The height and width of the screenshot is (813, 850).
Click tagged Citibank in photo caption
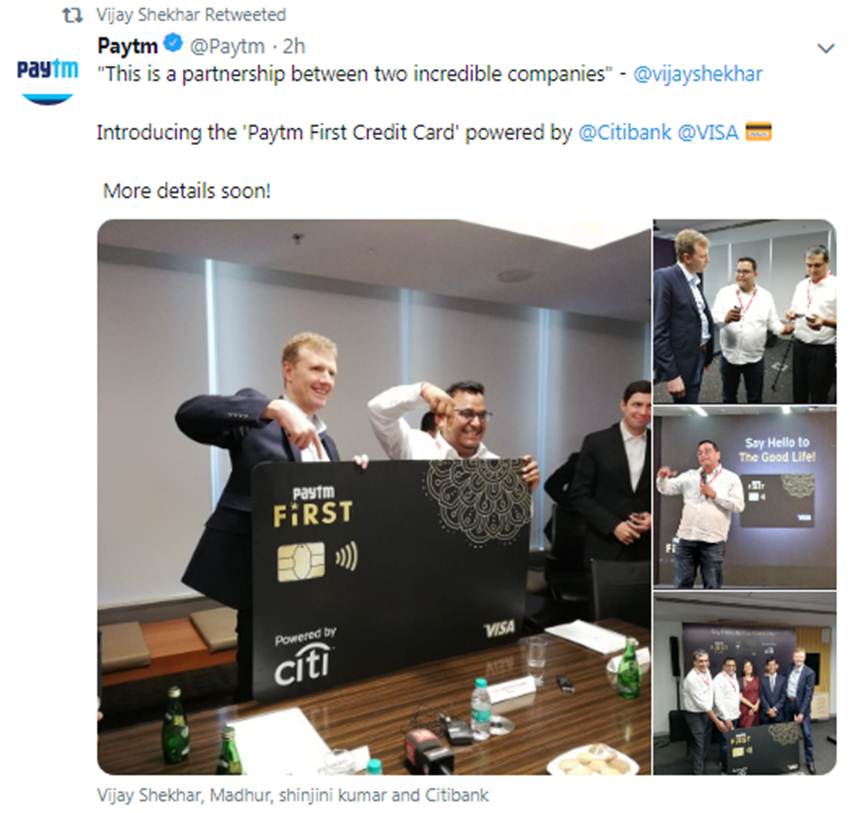coord(457,795)
